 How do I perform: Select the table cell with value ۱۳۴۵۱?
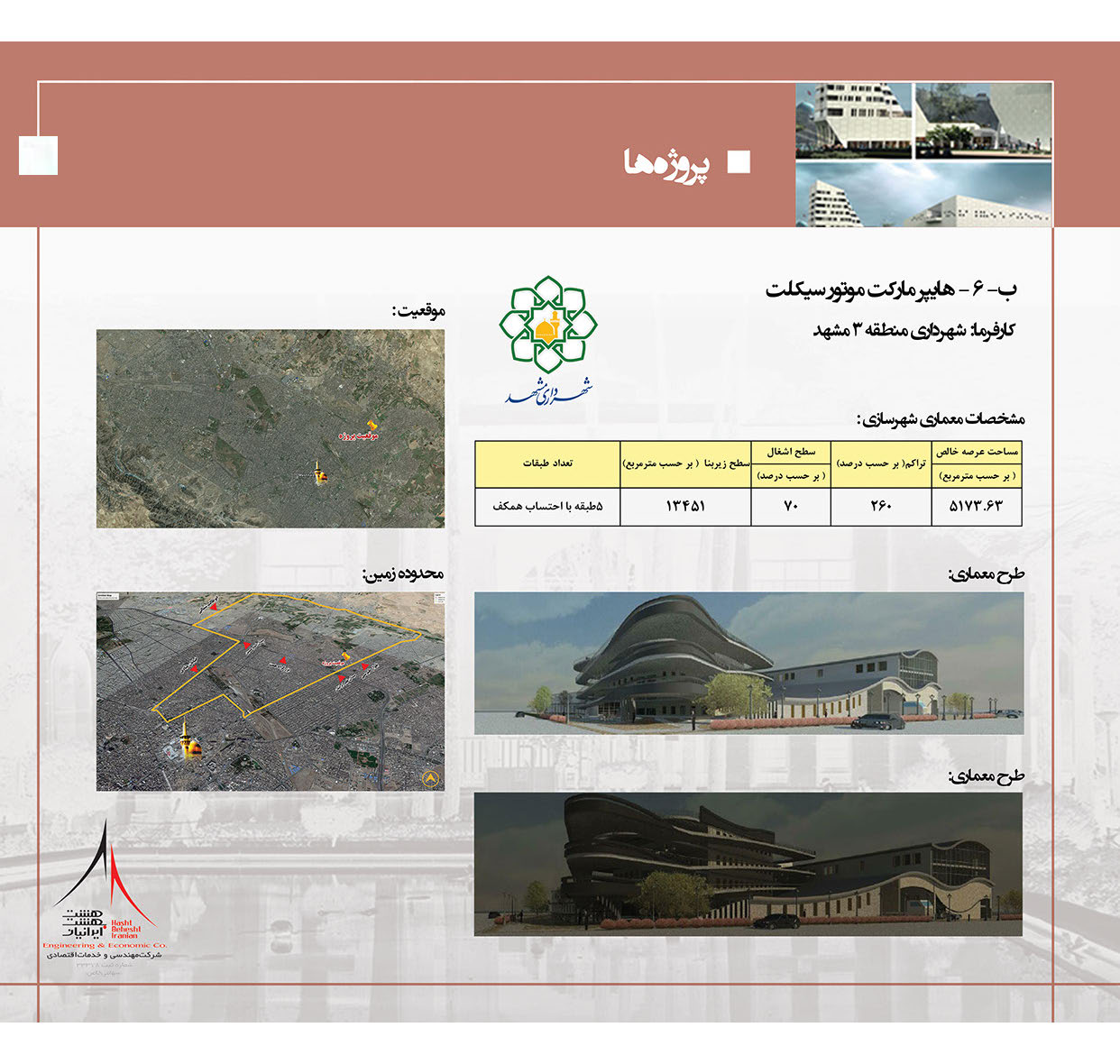685,507
